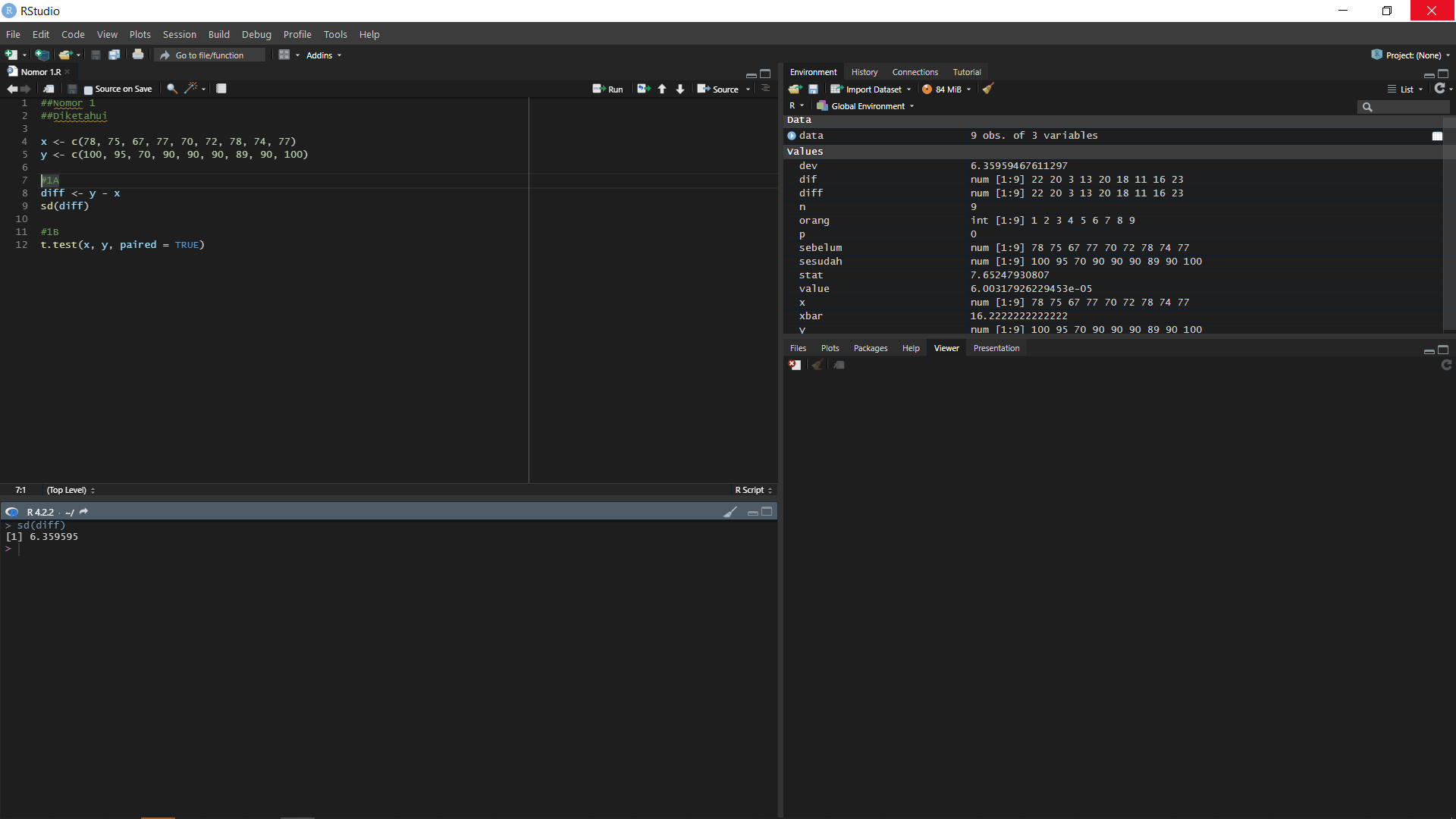Image resolution: width=1456 pixels, height=819 pixels.
Task: Open the Addins dropdown
Action: point(322,55)
